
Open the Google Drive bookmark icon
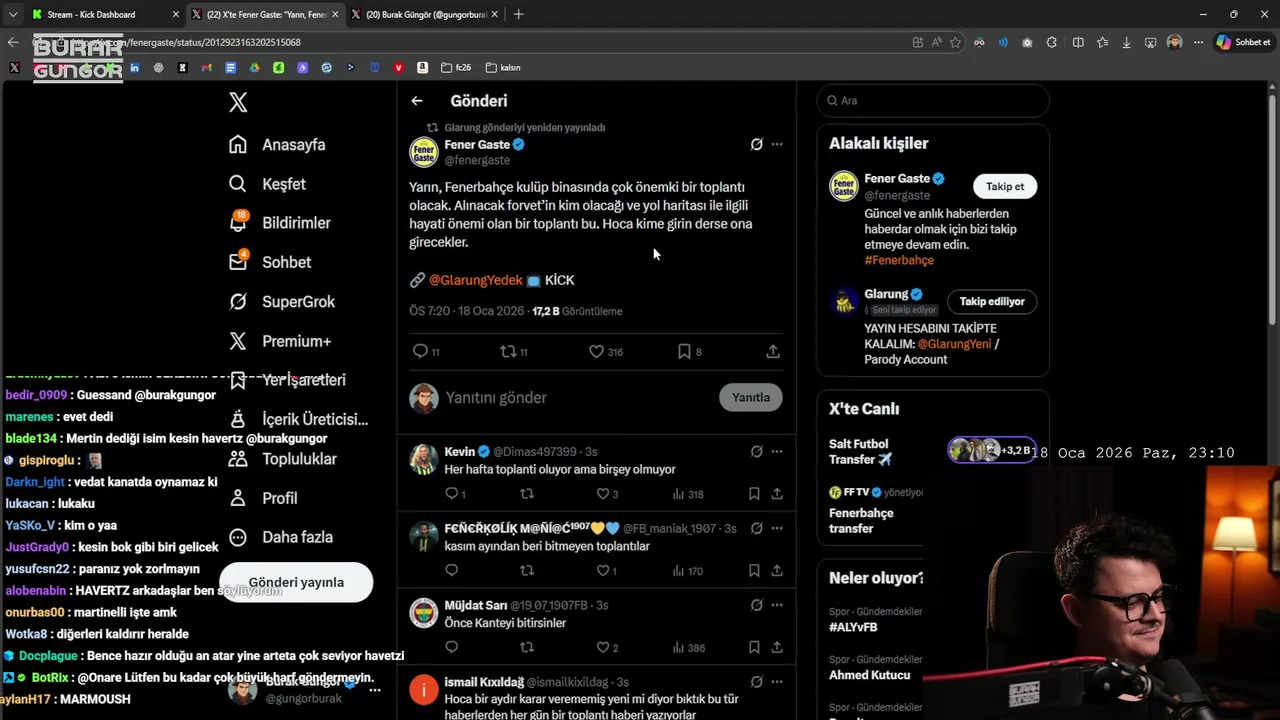(254, 68)
